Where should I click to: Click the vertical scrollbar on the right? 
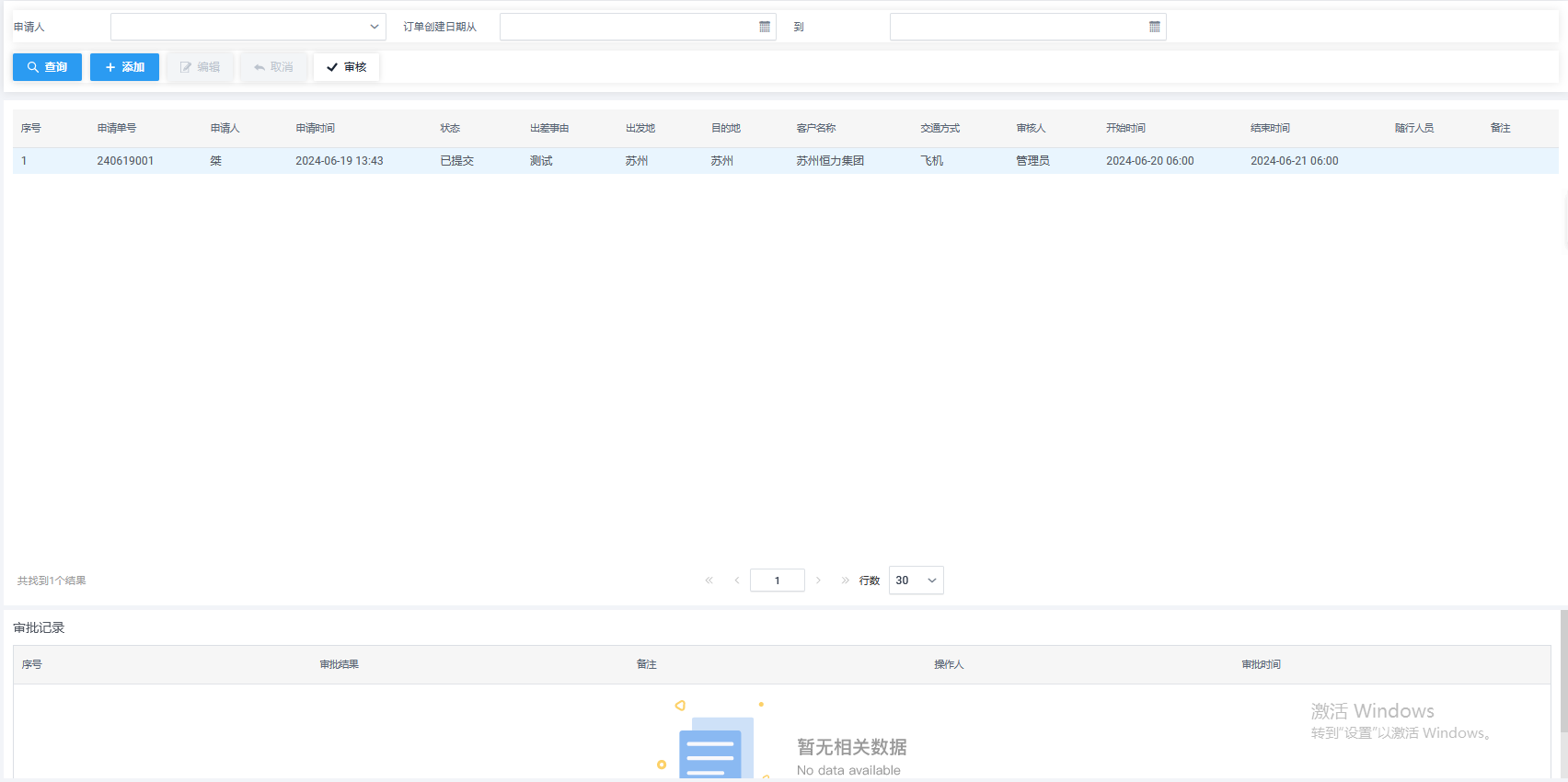[x=1563, y=672]
